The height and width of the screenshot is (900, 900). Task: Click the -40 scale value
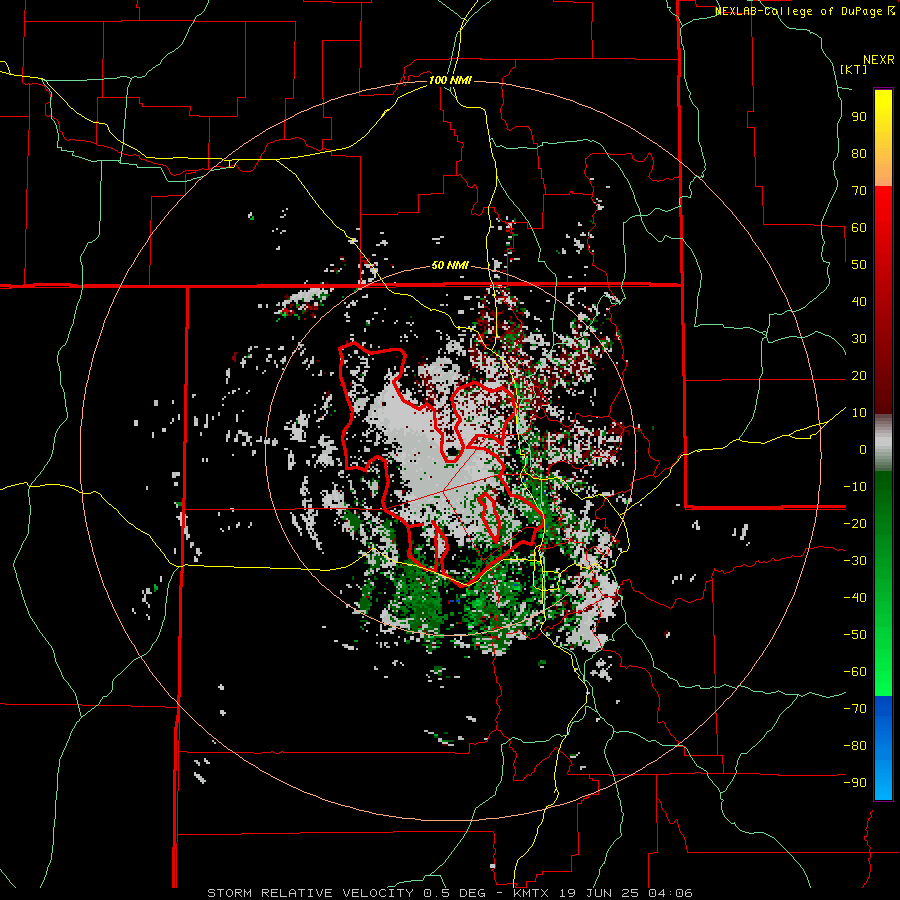[855, 598]
